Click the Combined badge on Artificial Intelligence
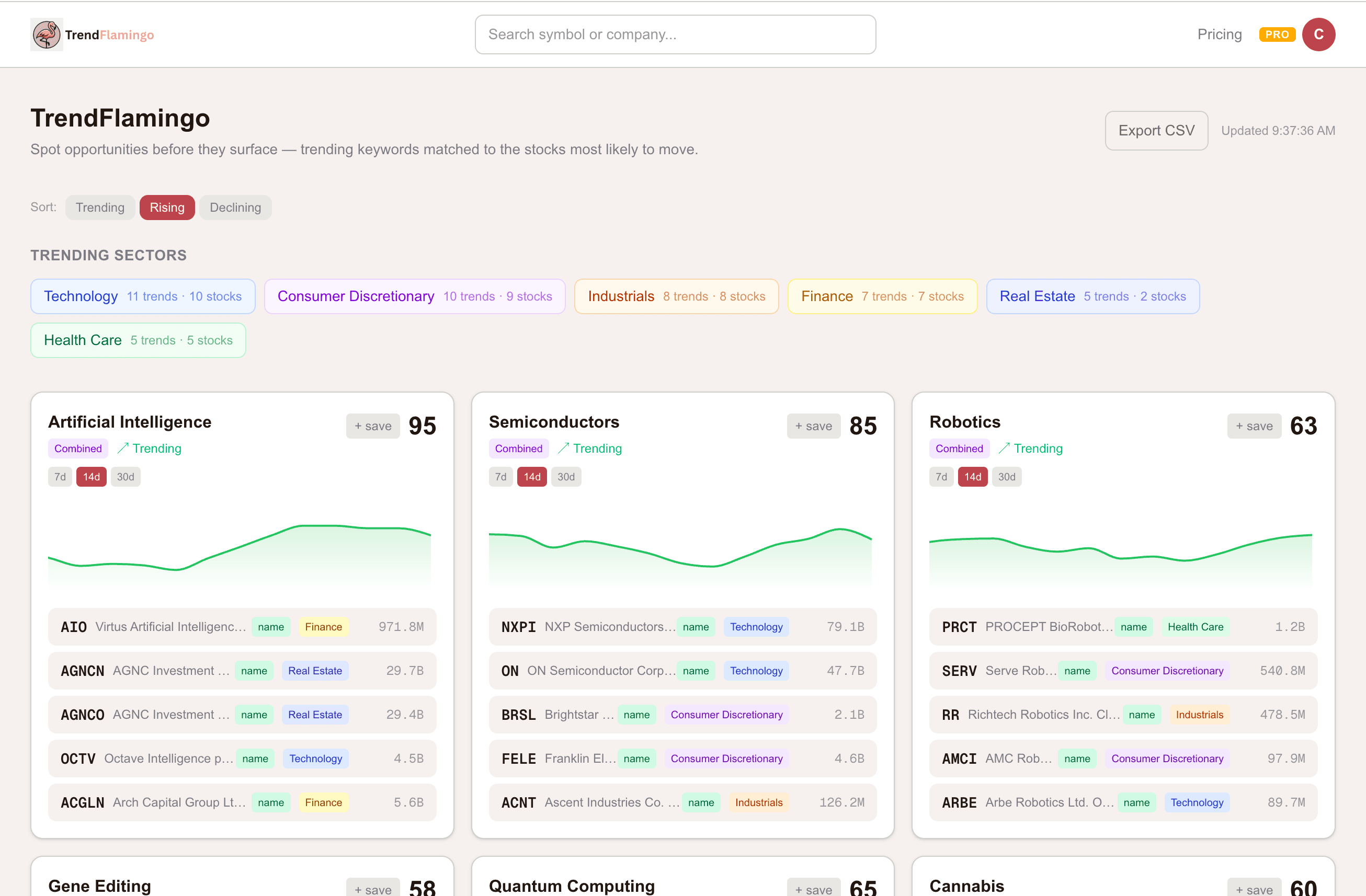Image resolution: width=1366 pixels, height=896 pixels. (78, 449)
